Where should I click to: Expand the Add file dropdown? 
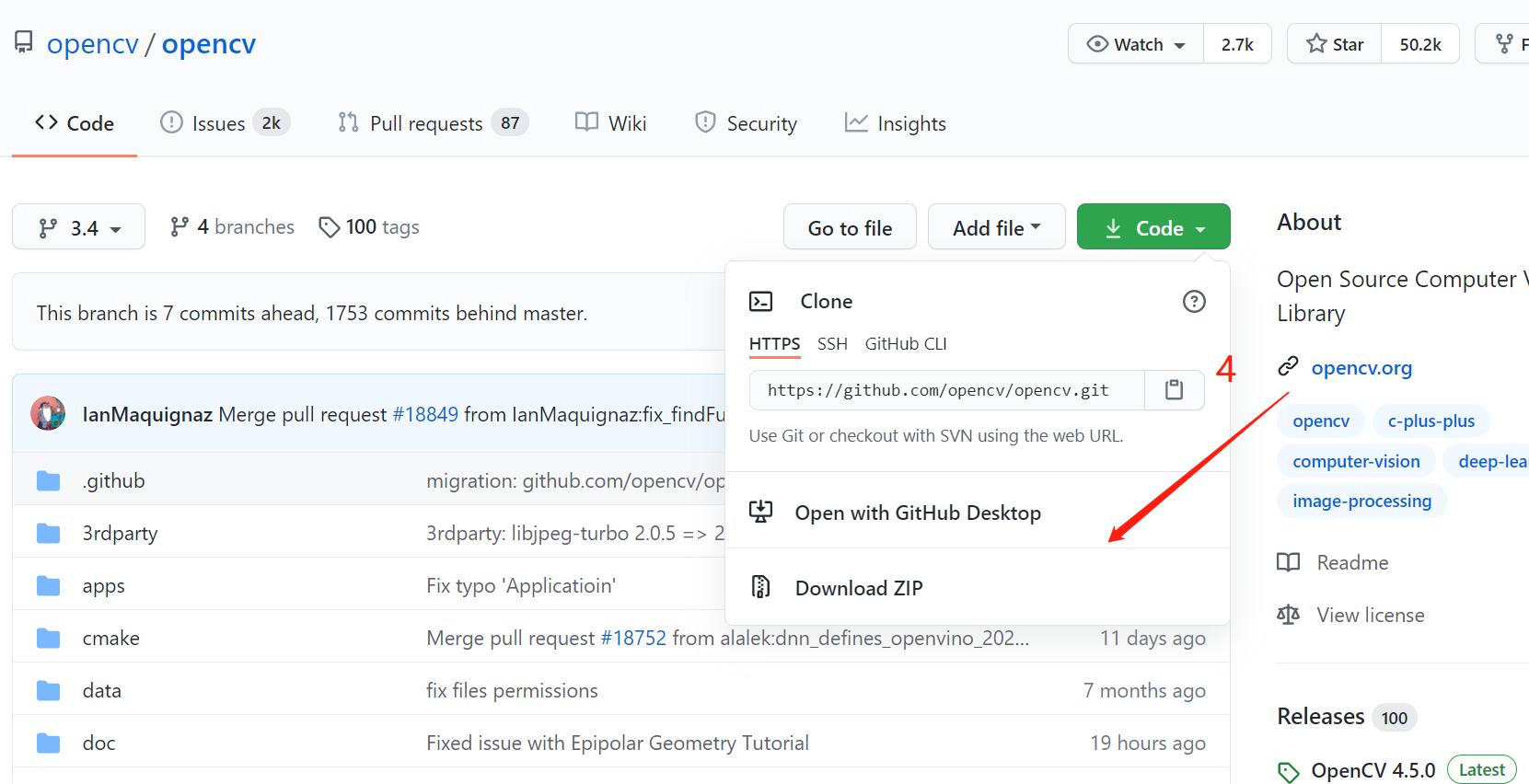[997, 226]
